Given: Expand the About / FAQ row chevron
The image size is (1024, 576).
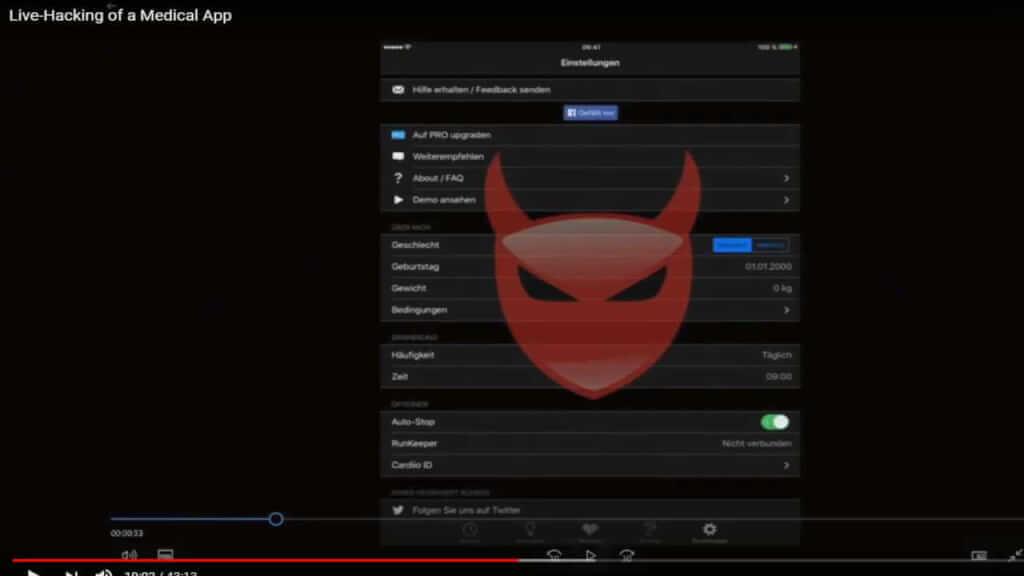Looking at the screenshot, I should 786,178.
